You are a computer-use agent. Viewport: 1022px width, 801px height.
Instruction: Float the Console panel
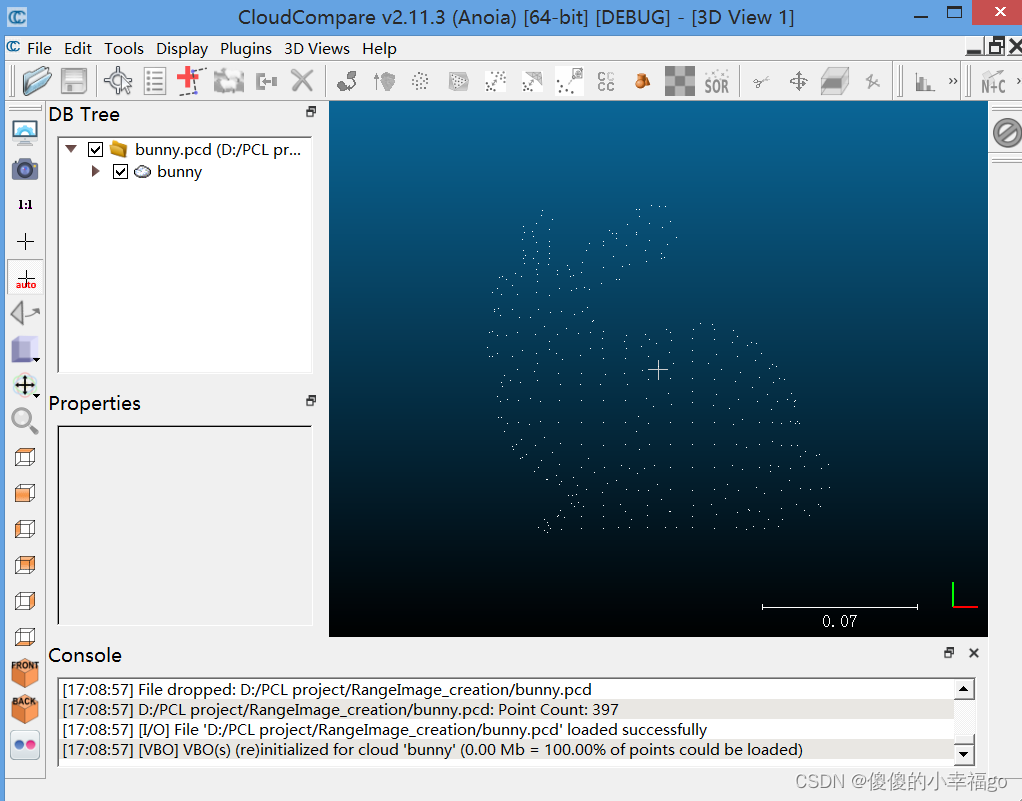tap(949, 652)
